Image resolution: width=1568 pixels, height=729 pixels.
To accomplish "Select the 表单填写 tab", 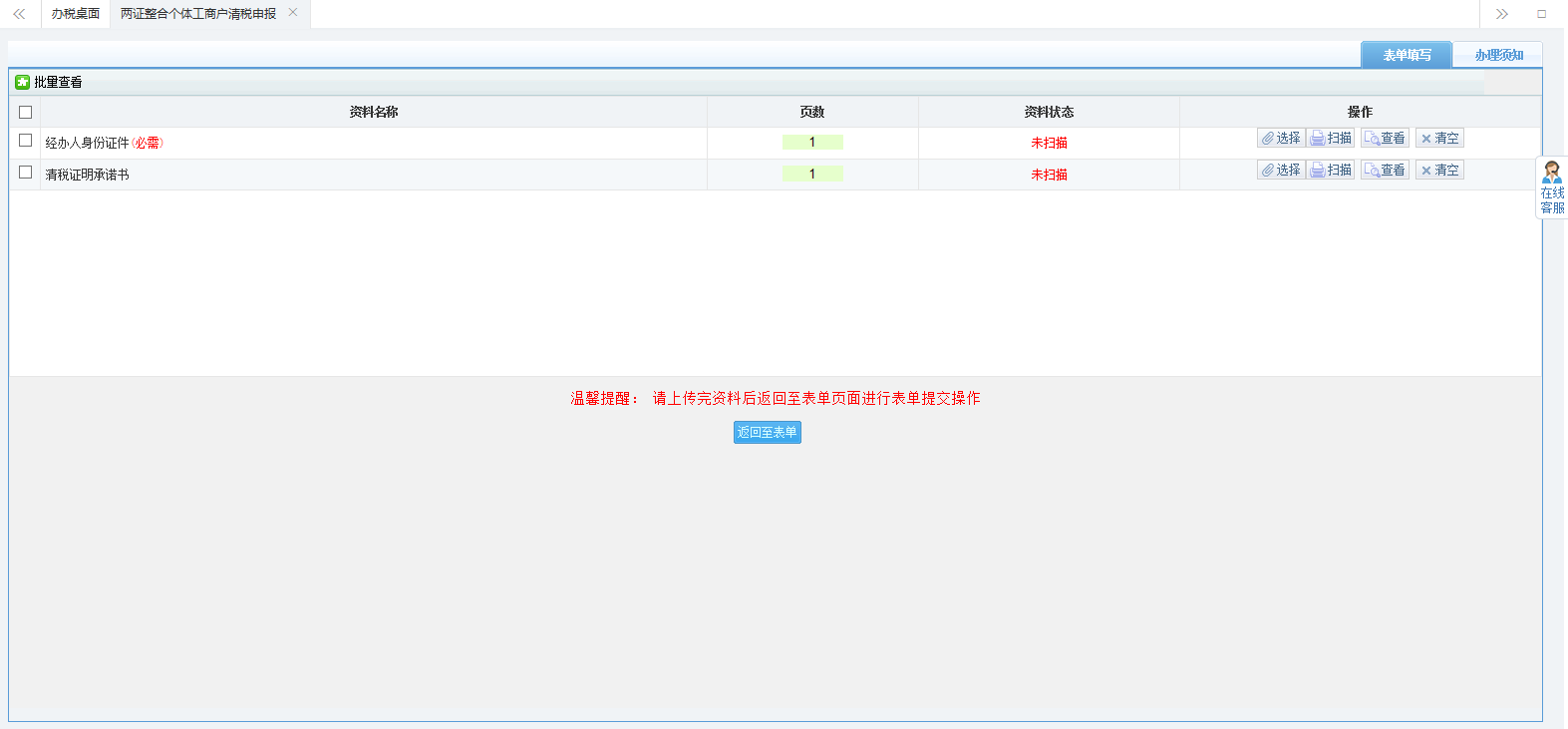I will point(1406,55).
